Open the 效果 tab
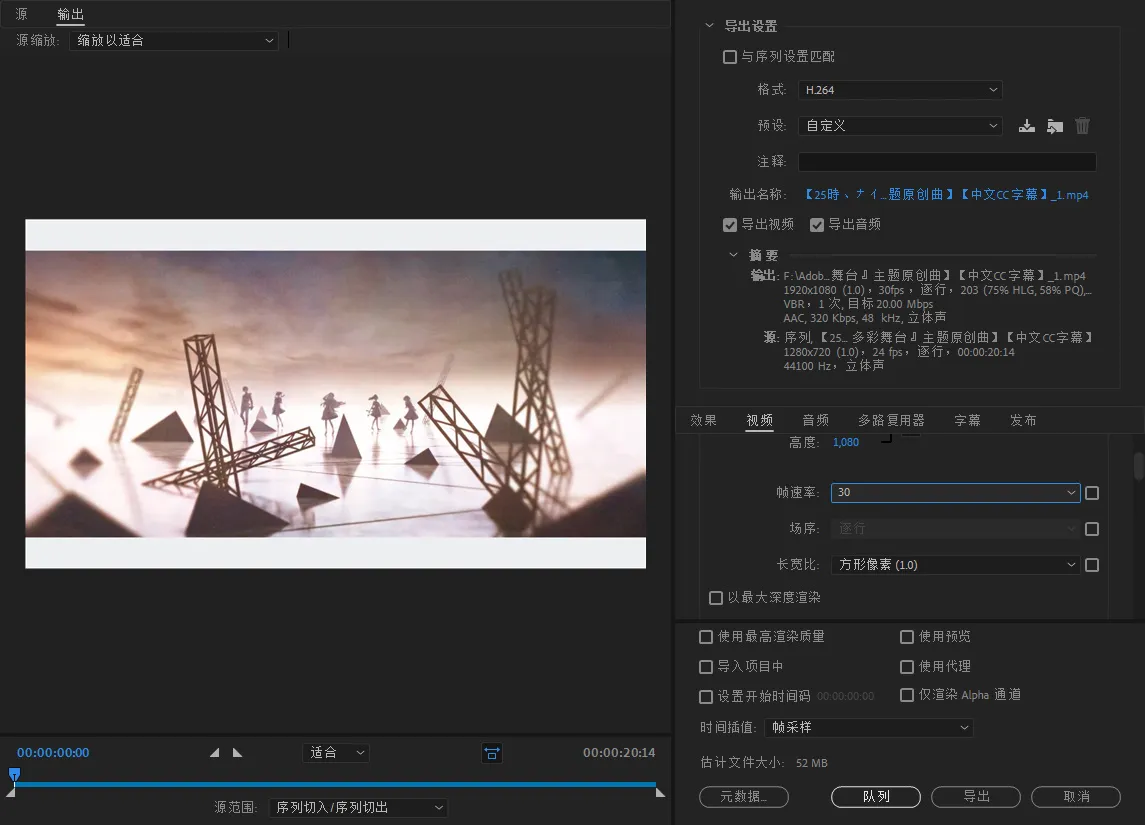The width and height of the screenshot is (1145, 825). tap(703, 421)
